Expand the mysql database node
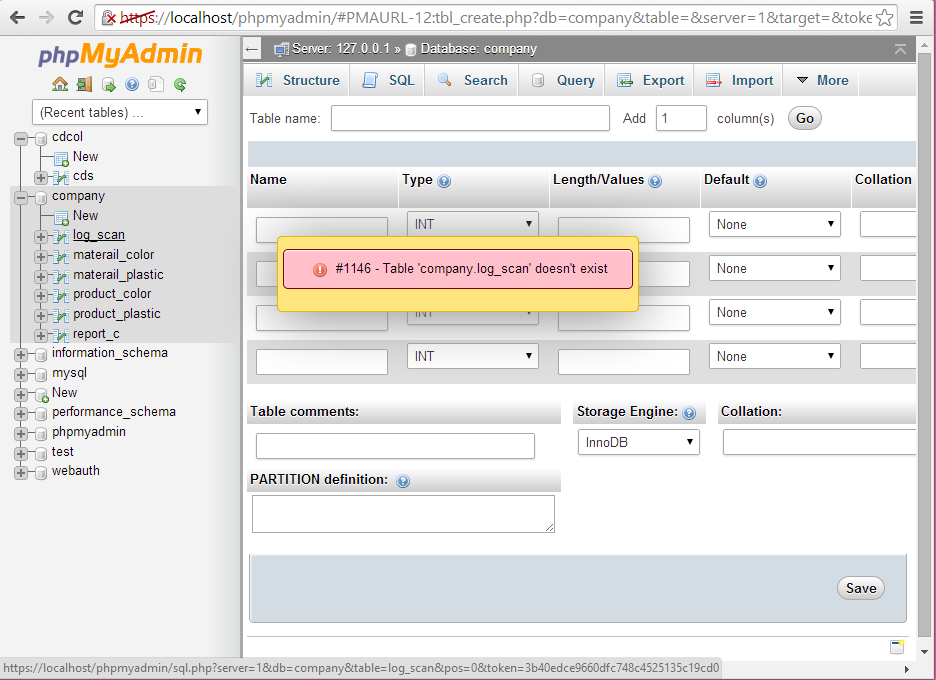Screen dimensions: 936x680 point(20,372)
